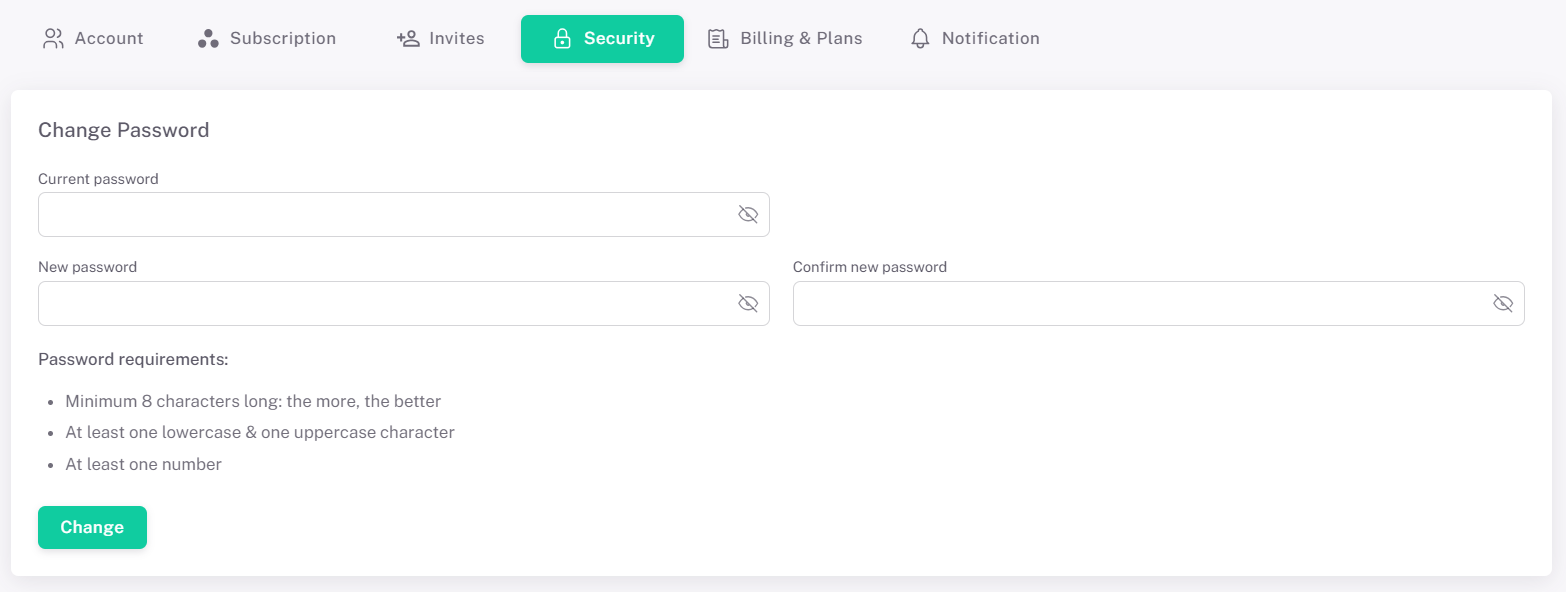Reveal the confirm new password text

(1502, 303)
